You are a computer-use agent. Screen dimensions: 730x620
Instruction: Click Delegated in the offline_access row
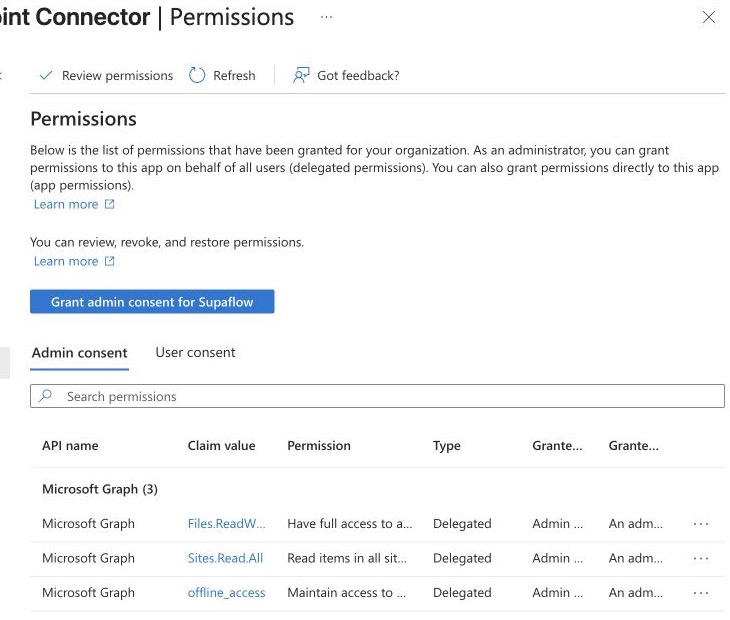pos(462,593)
